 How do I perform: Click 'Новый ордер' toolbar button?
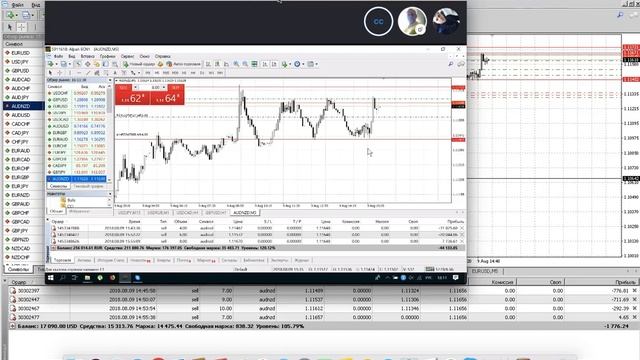tap(139, 64)
